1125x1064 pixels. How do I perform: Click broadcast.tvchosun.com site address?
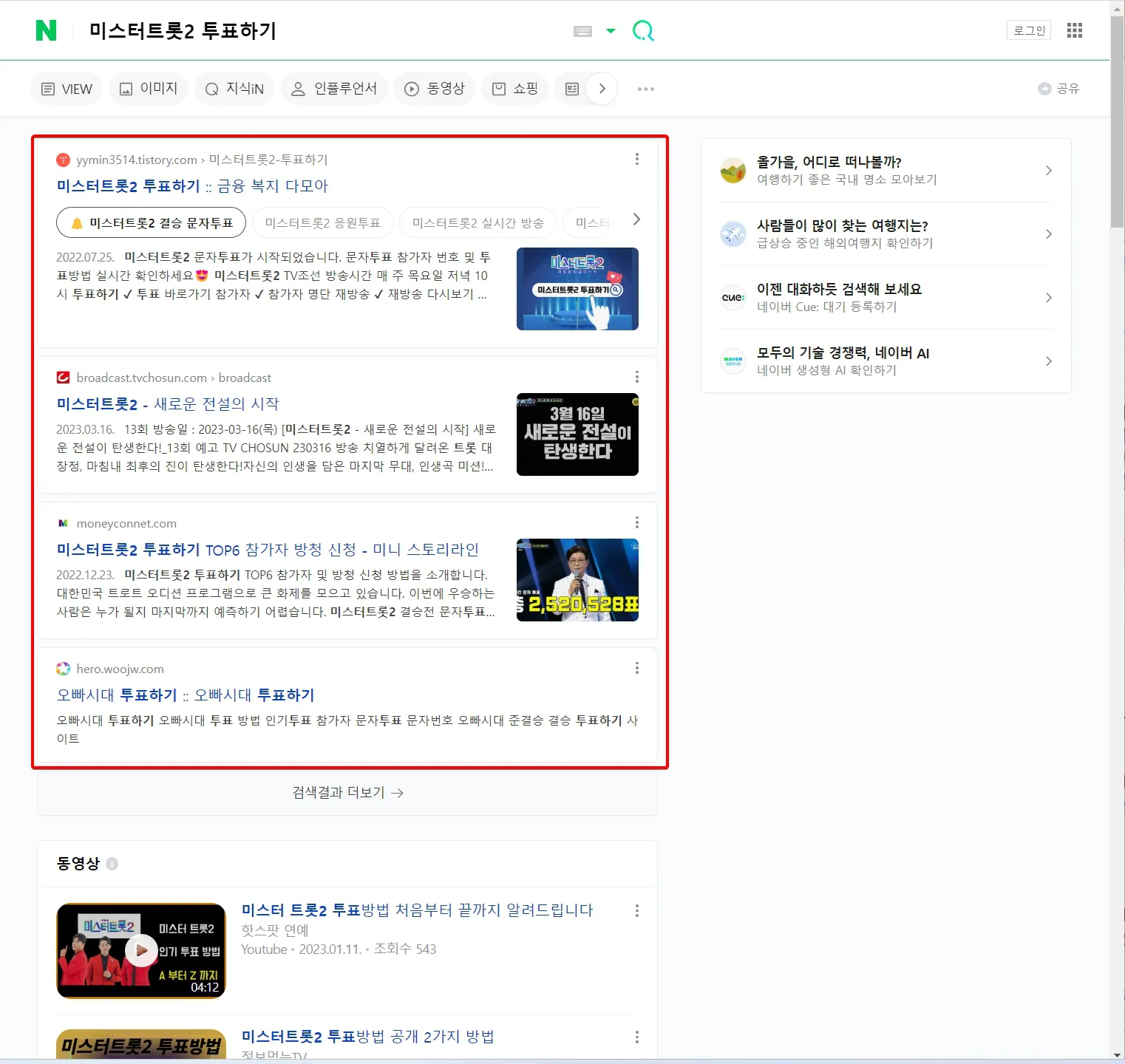[x=142, y=378]
